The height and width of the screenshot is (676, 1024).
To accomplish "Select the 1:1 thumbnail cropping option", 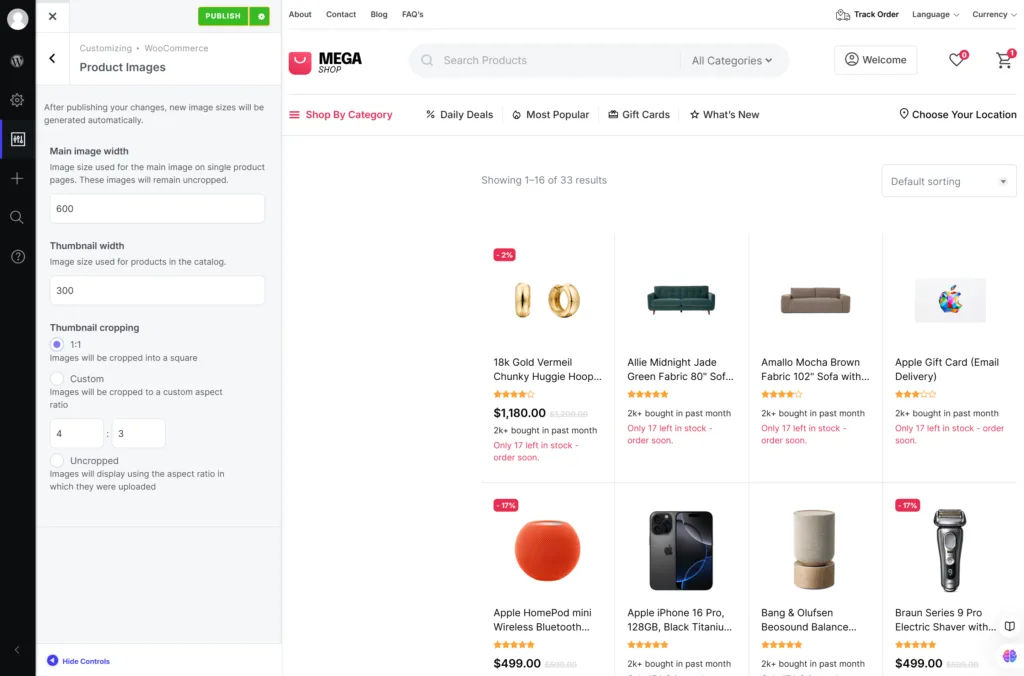I will click(57, 344).
